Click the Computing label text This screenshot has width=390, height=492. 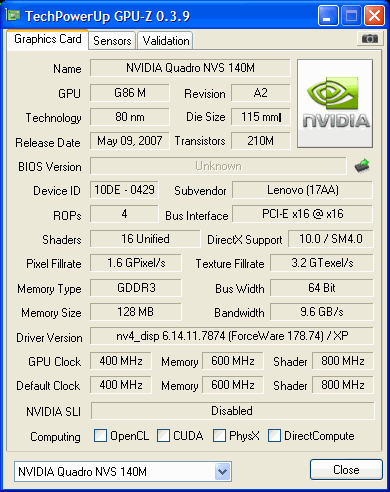(55, 437)
